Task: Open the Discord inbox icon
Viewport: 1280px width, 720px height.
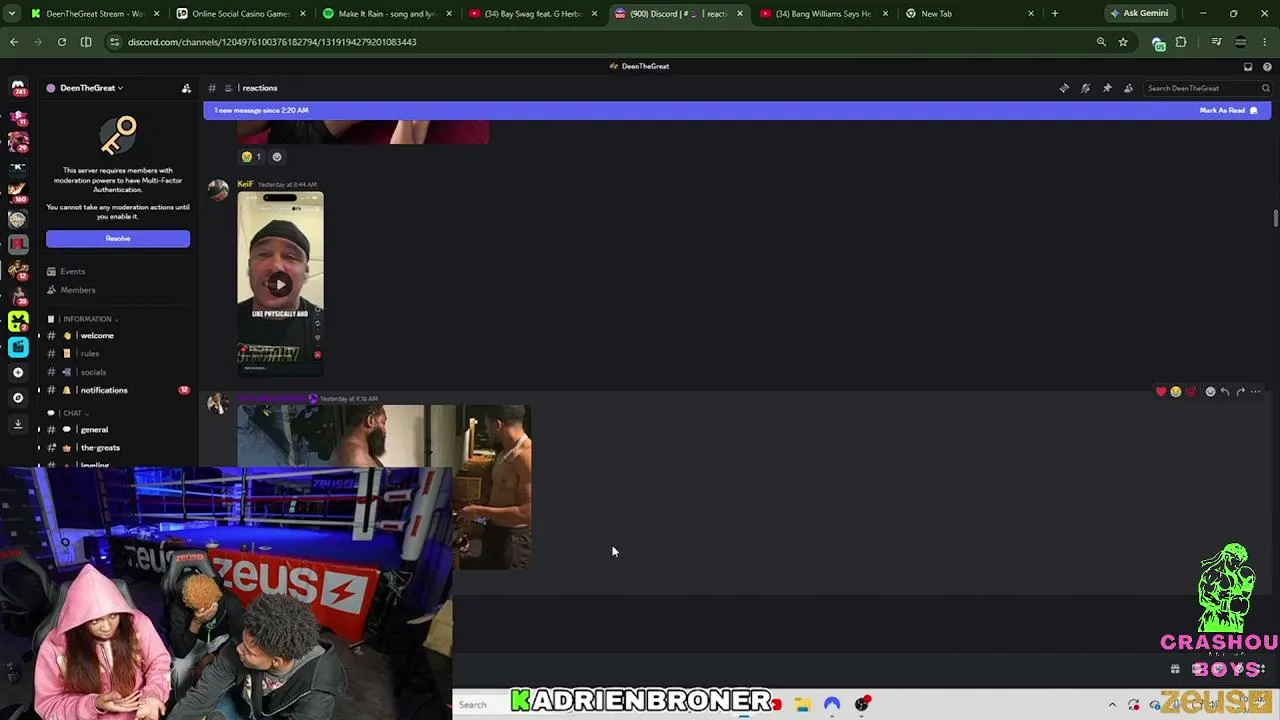Action: click(x=1248, y=67)
